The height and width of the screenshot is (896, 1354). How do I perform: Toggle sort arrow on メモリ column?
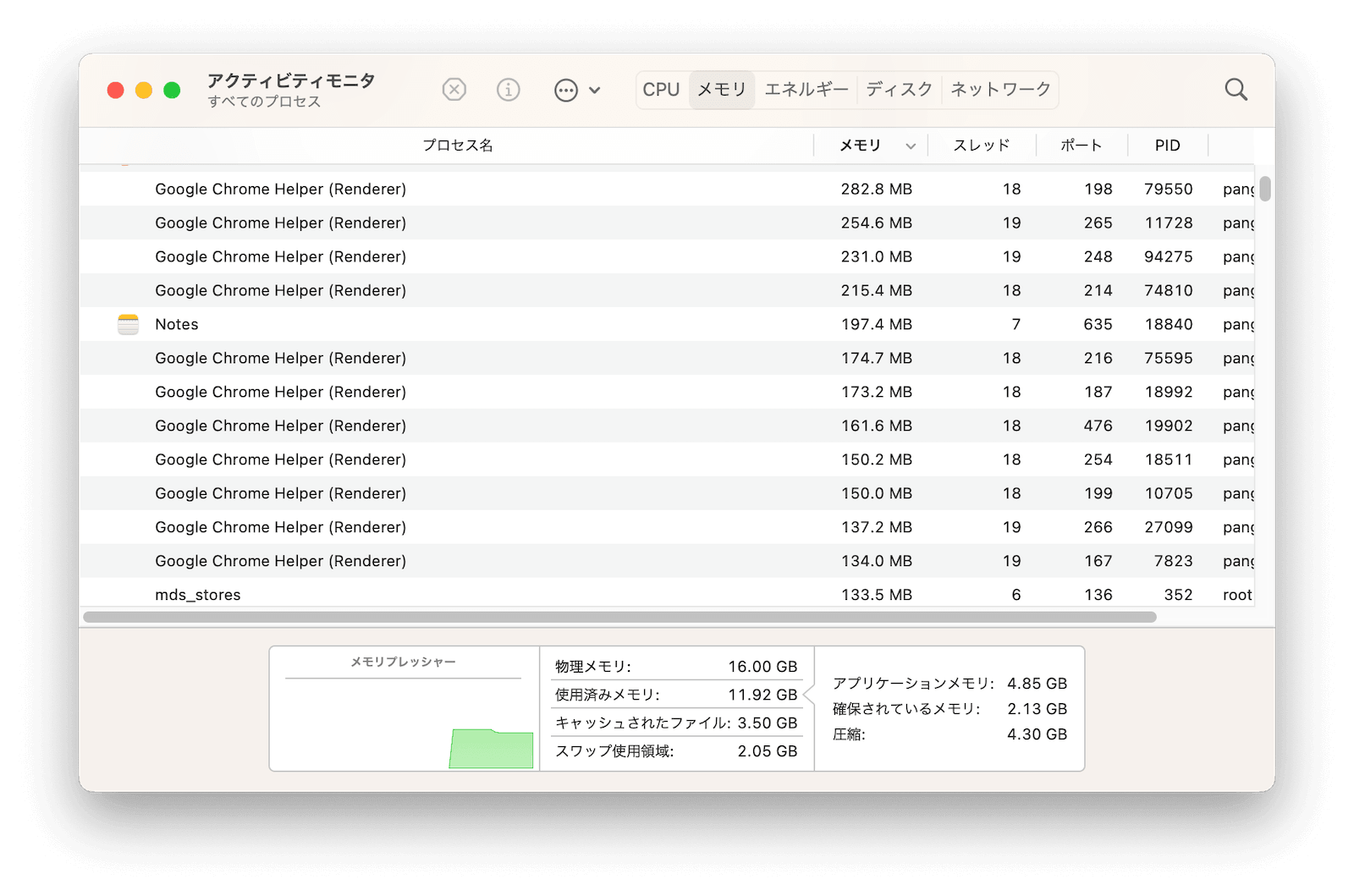911,146
